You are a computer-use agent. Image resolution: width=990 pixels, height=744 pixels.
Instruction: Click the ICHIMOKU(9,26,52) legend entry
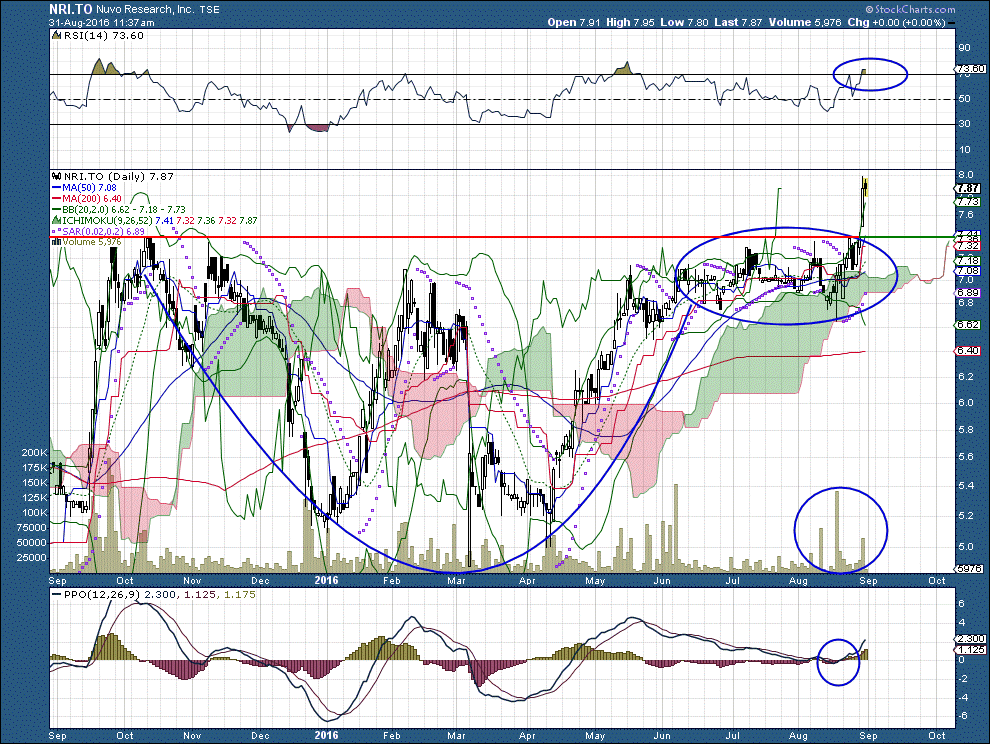155,220
